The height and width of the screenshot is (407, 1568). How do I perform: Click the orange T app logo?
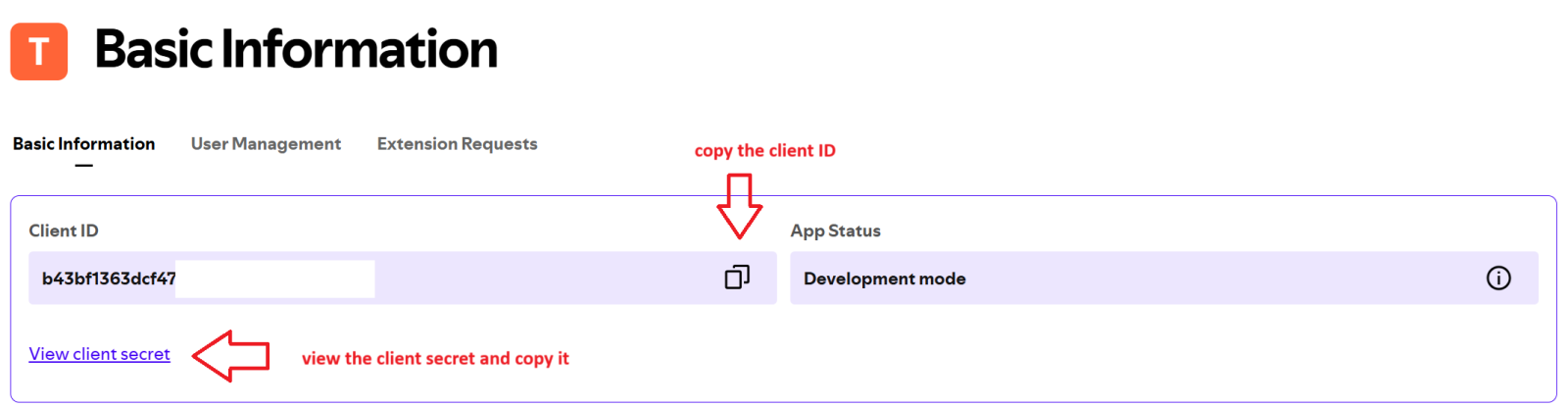pos(39,51)
